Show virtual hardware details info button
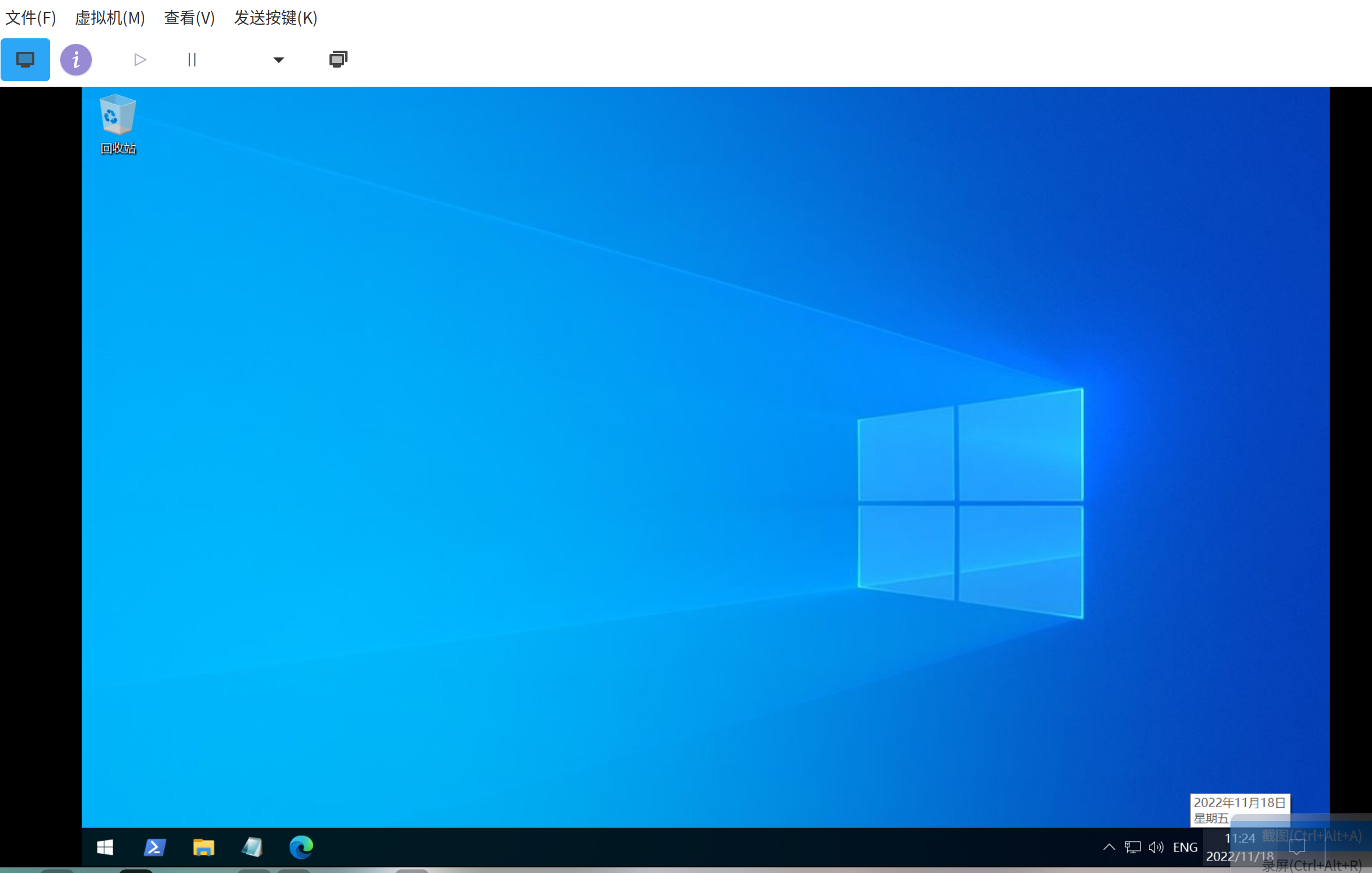 click(76, 60)
